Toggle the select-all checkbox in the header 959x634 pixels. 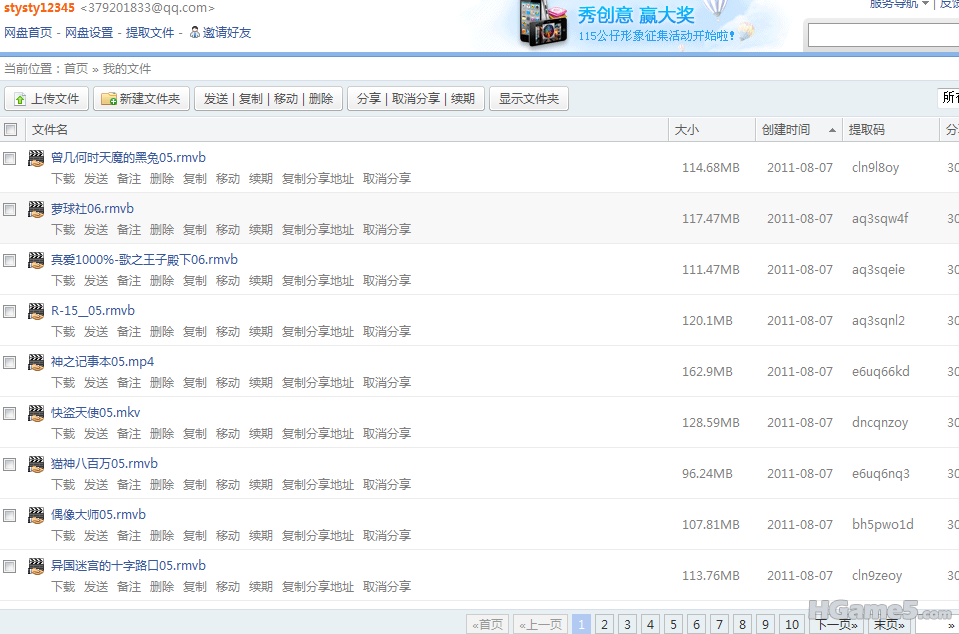[10, 129]
